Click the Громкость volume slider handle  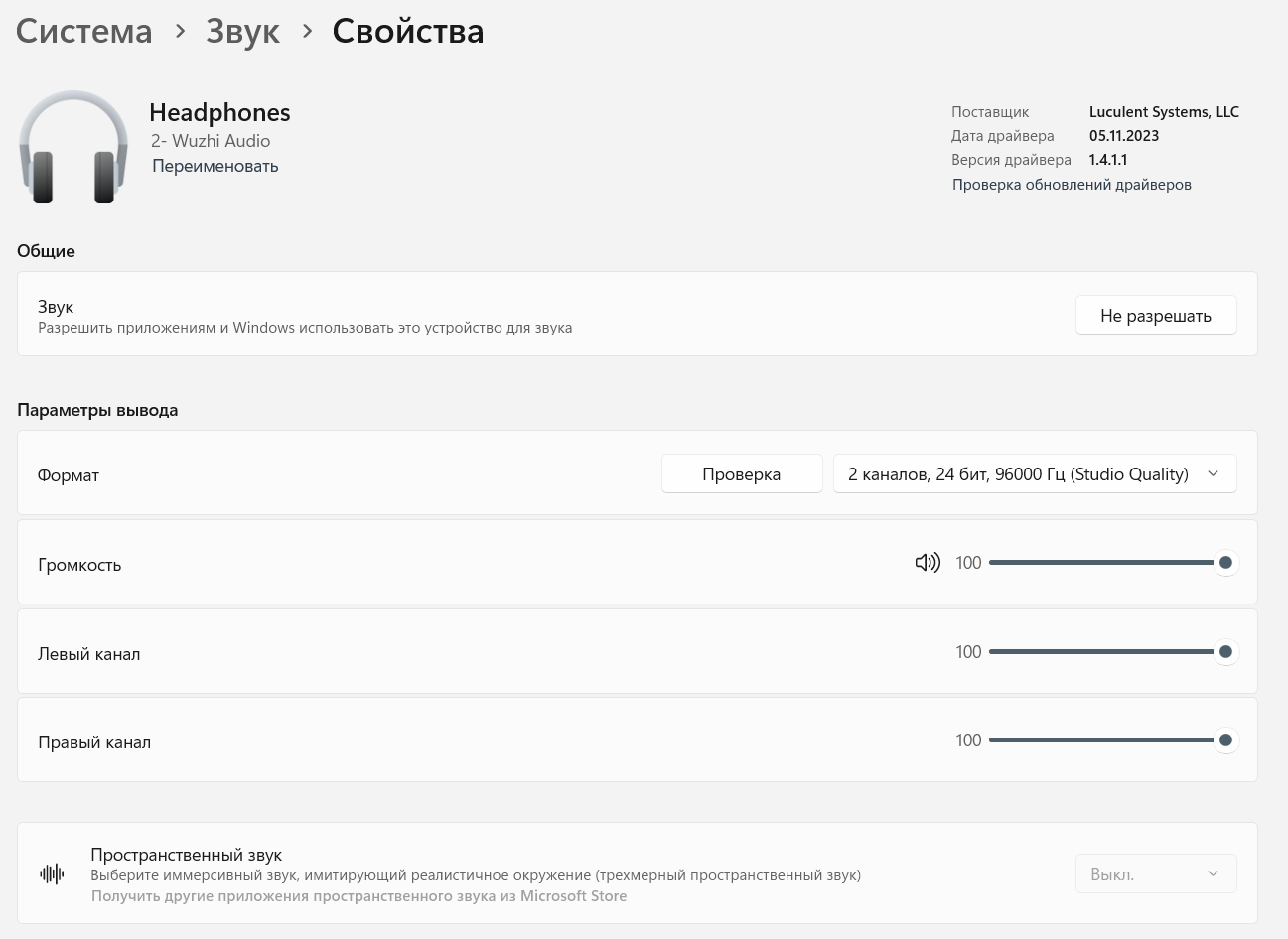pyautogui.click(x=1225, y=563)
